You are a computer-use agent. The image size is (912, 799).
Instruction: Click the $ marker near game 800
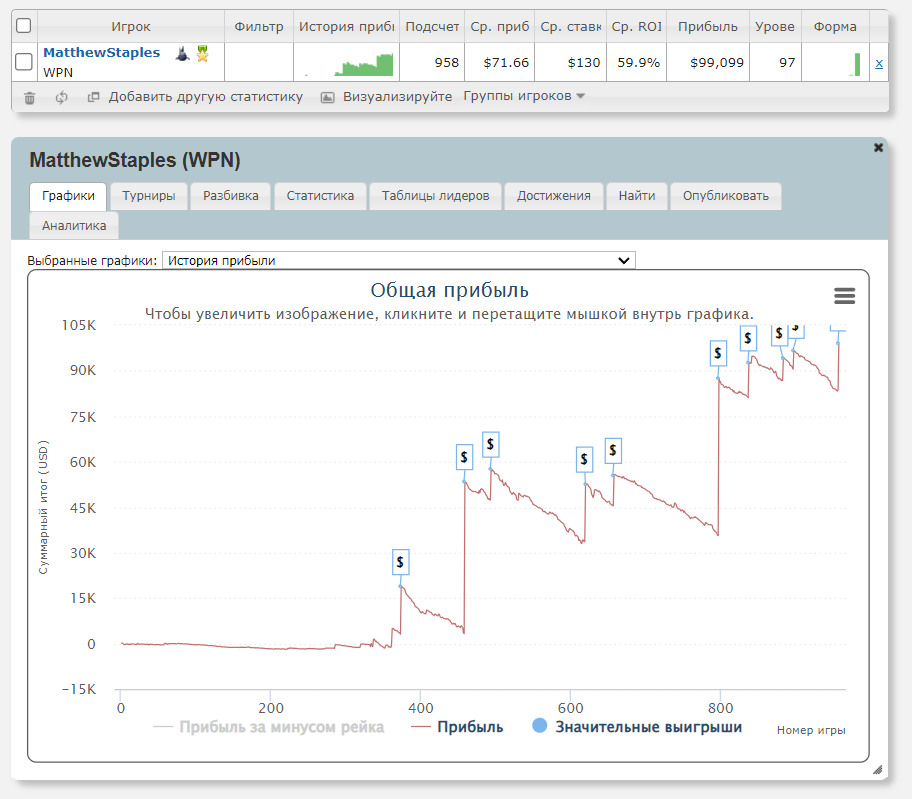(718, 353)
